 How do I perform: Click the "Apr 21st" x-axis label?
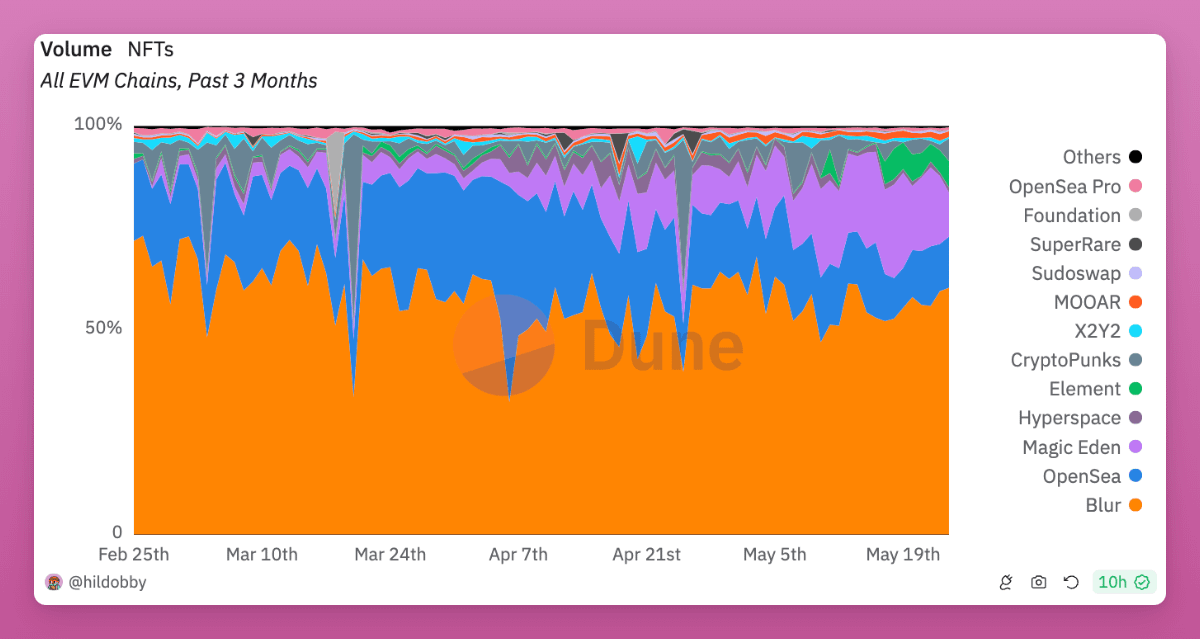point(646,554)
